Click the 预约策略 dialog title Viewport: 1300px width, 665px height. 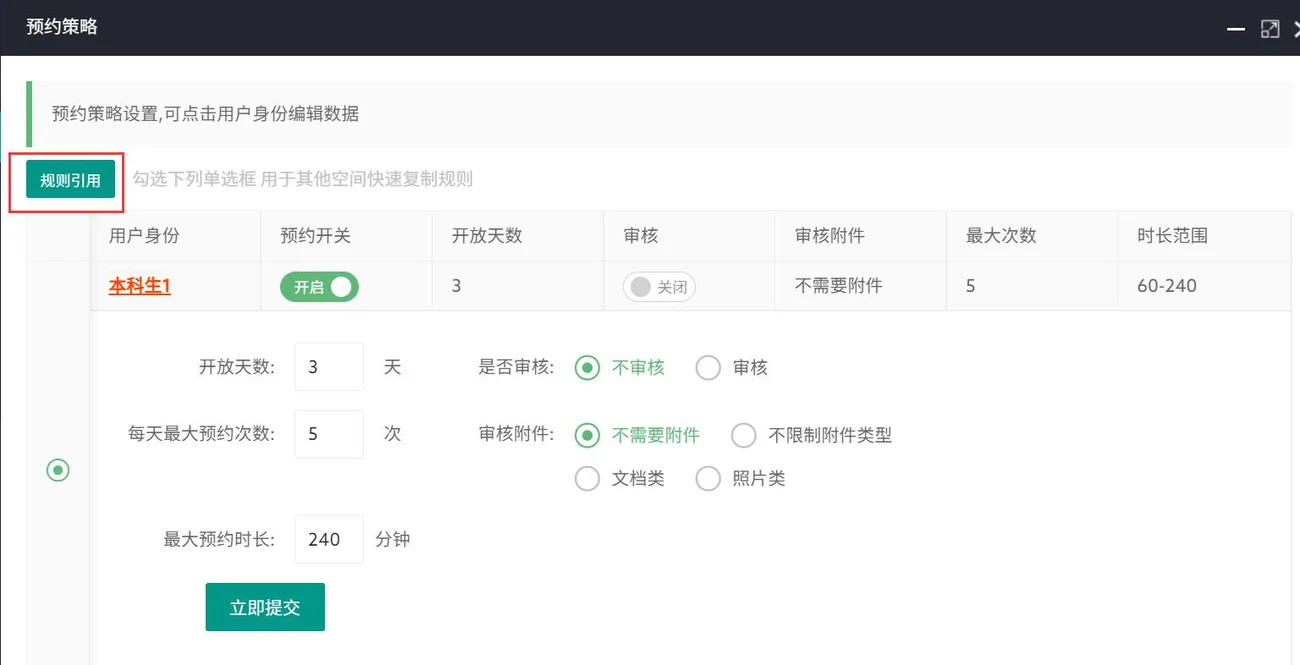[x=62, y=27]
